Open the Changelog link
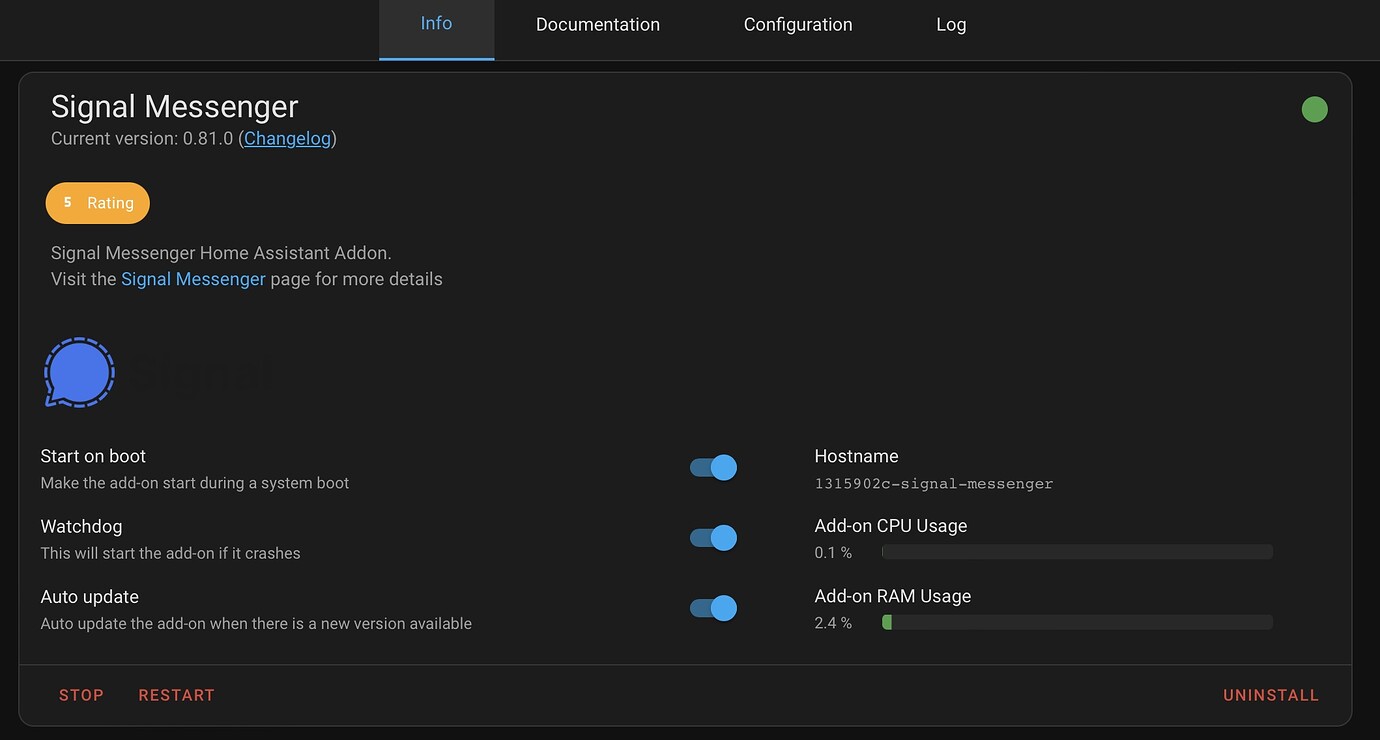The height and width of the screenshot is (740, 1380). 287,138
